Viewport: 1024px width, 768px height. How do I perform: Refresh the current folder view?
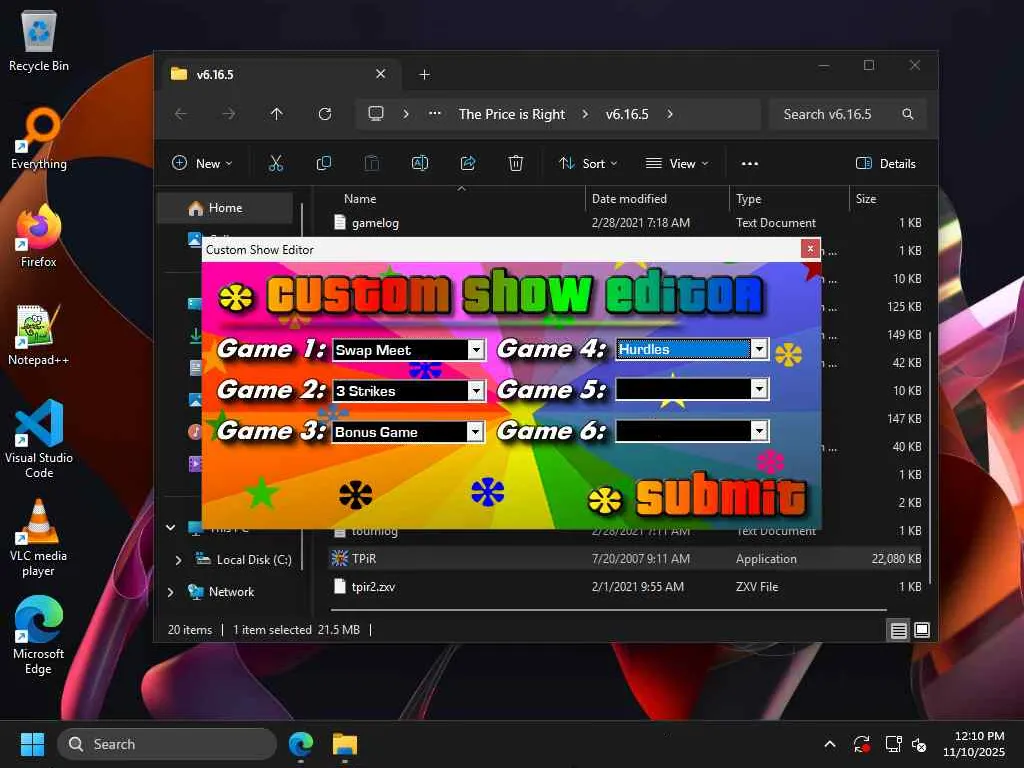325,114
